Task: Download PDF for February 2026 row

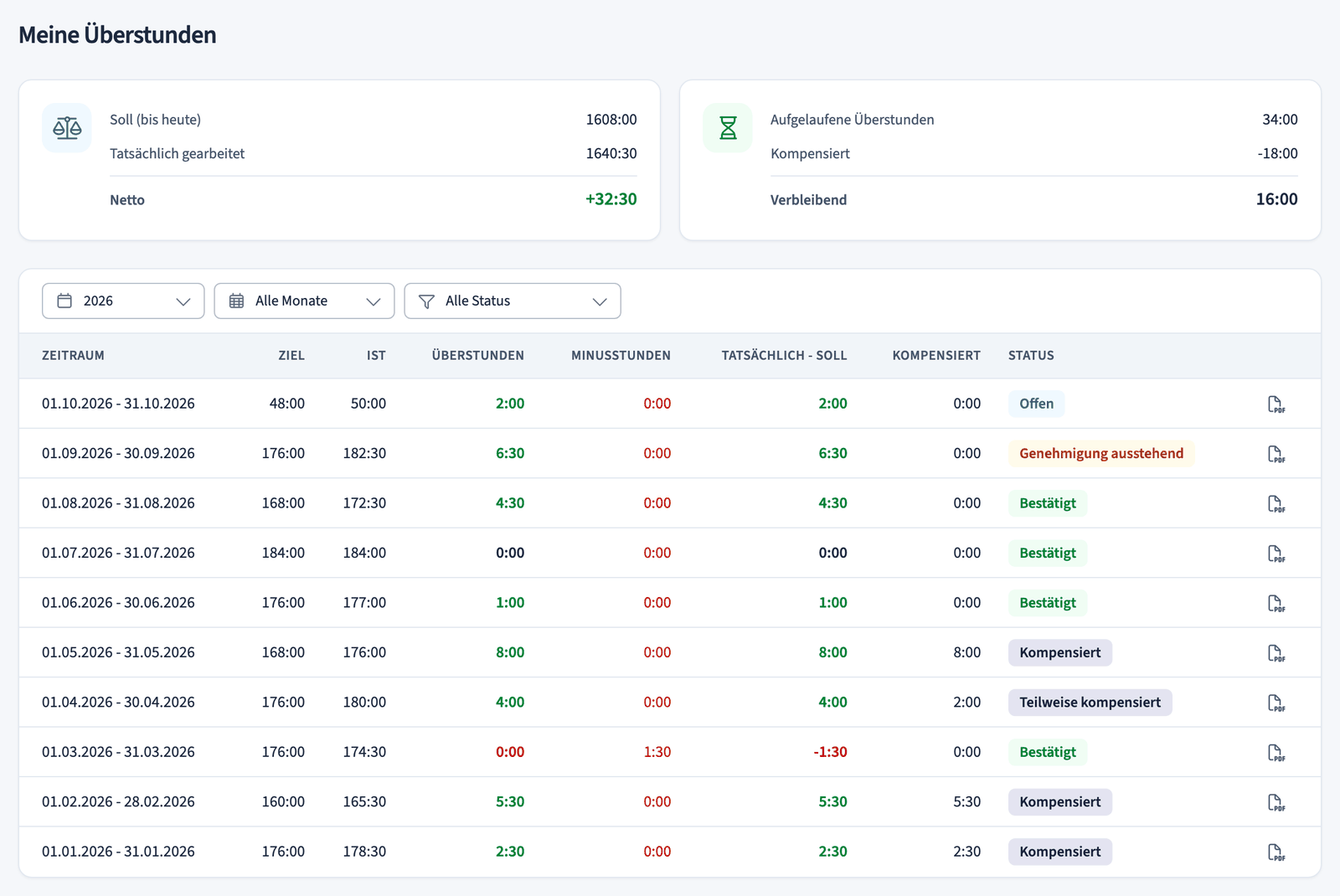Action: 1276,802
